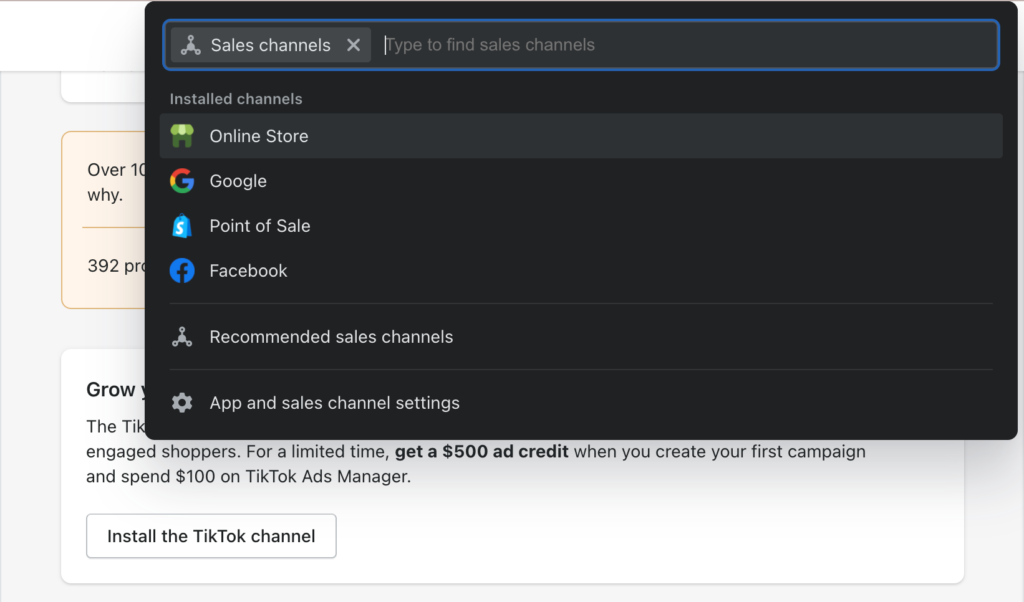The width and height of the screenshot is (1024, 602).
Task: Open the Google sales channel
Action: [238, 181]
